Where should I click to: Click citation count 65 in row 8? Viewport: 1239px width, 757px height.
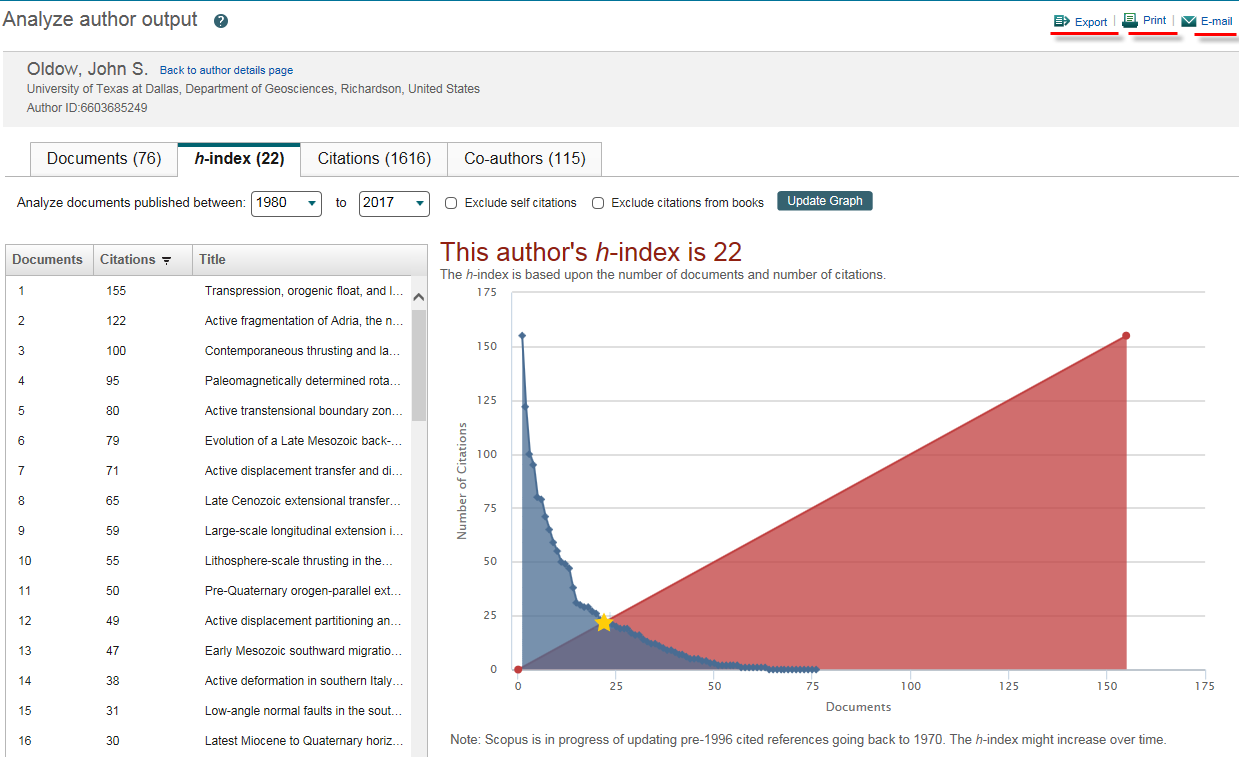click(113, 501)
